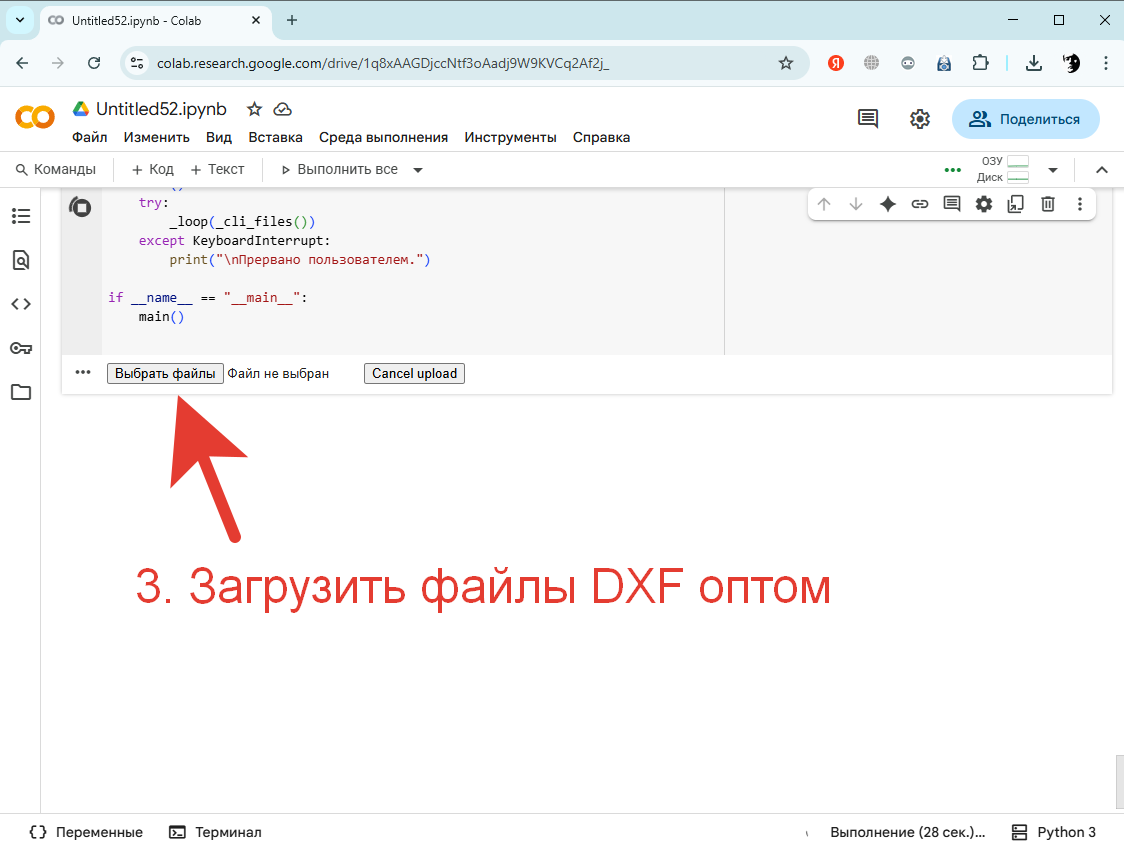The width and height of the screenshot is (1124, 850).
Task: Delete the current cell
Action: (1047, 204)
